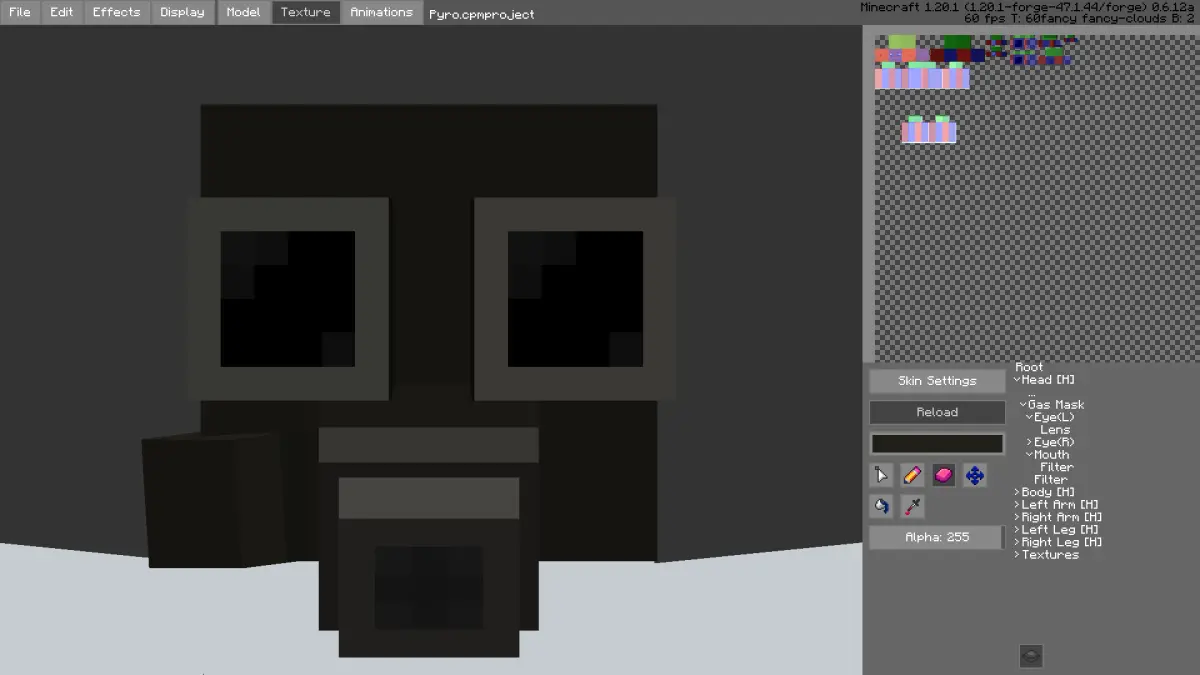
Task: Open the Effects menu
Action: click(116, 12)
